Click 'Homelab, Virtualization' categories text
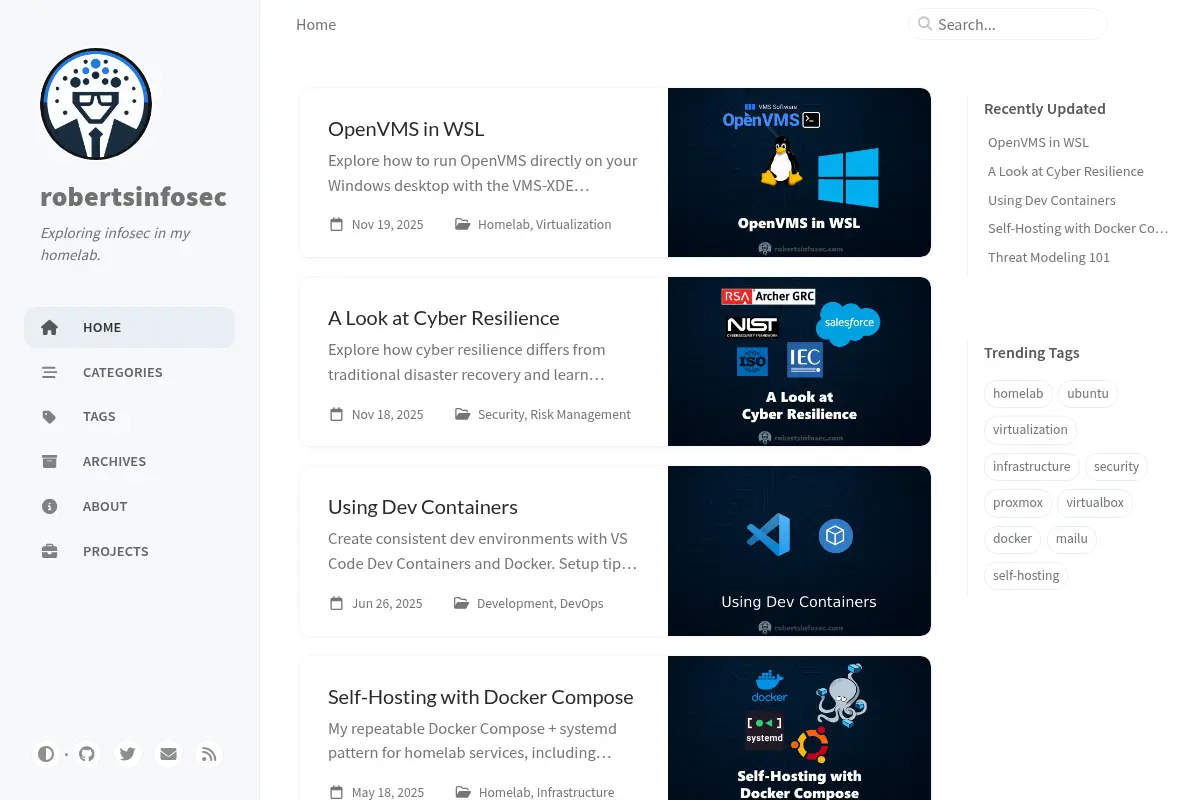Screen dimensions: 1200x800 click(x=545, y=224)
